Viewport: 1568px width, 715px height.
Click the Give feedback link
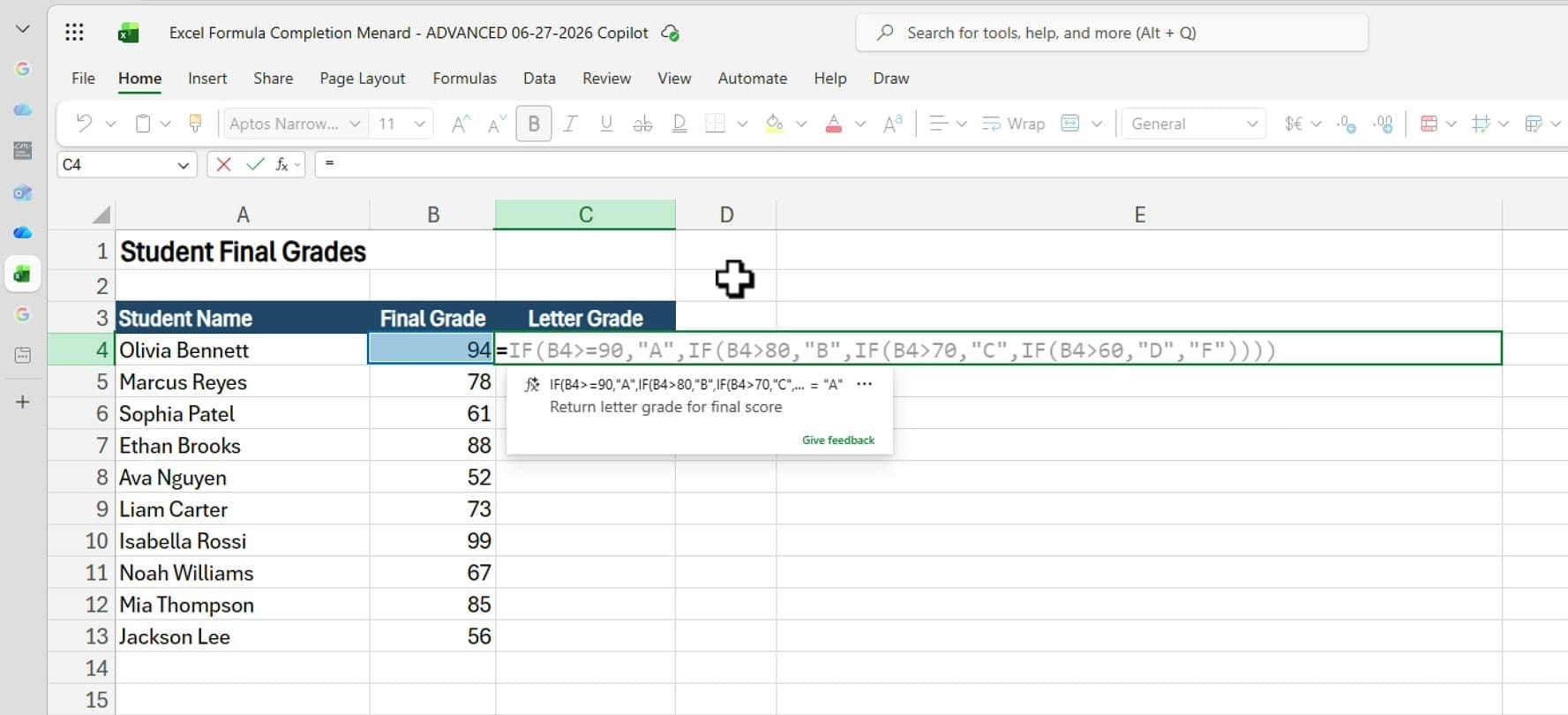(x=838, y=440)
